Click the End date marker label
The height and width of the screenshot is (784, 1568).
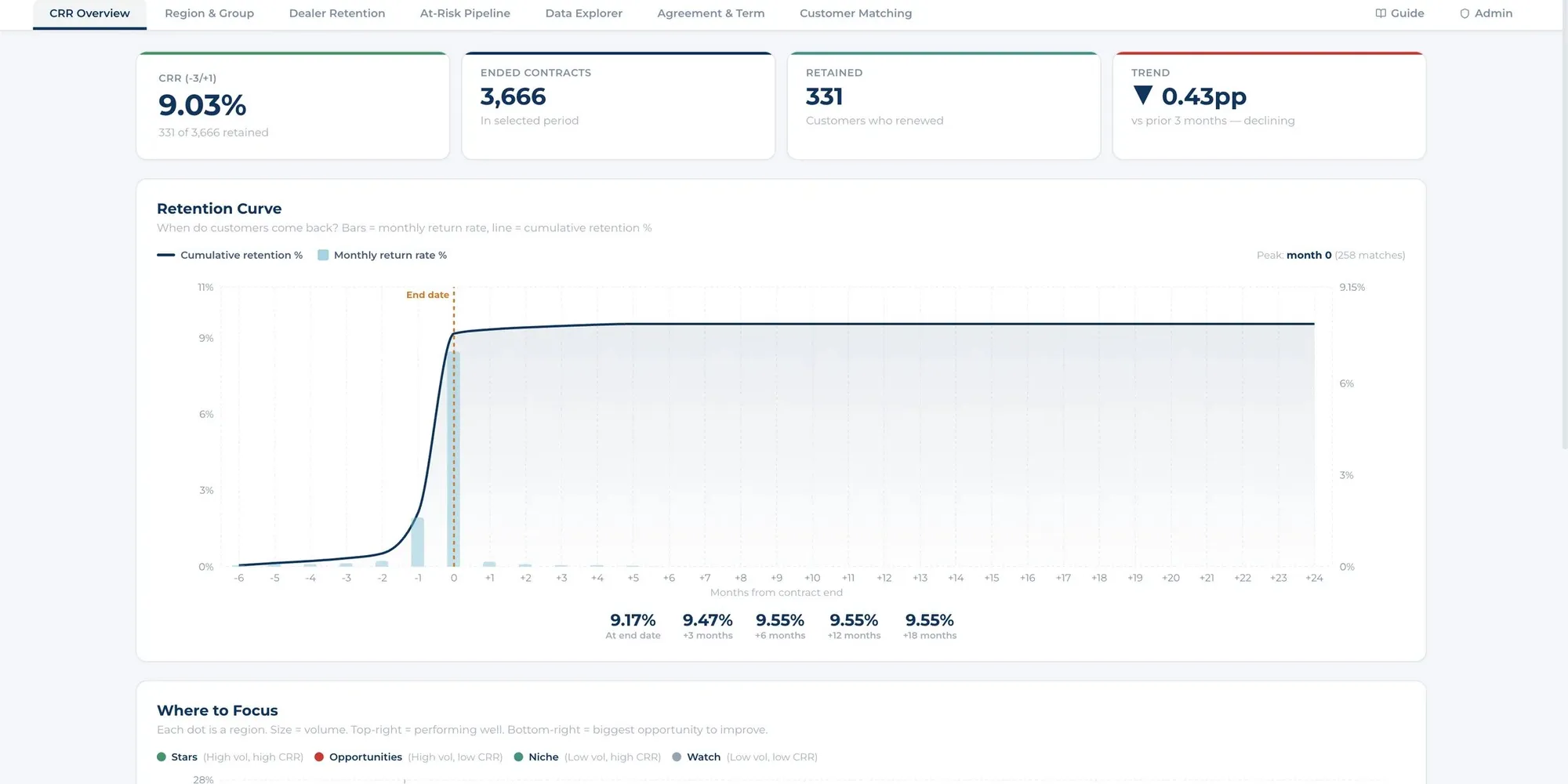click(427, 295)
